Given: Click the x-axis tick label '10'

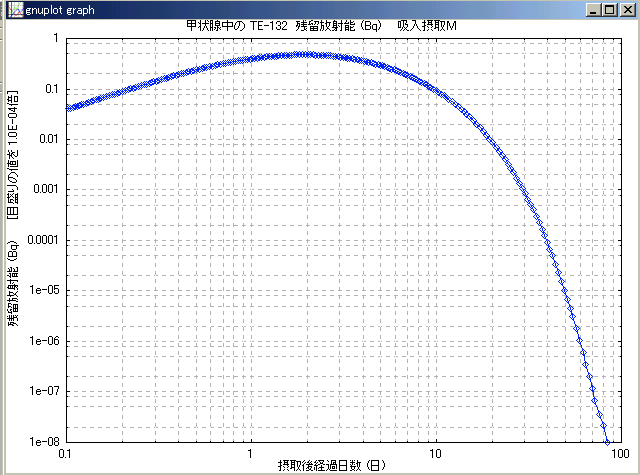Looking at the screenshot, I should pyautogui.click(x=434, y=453).
